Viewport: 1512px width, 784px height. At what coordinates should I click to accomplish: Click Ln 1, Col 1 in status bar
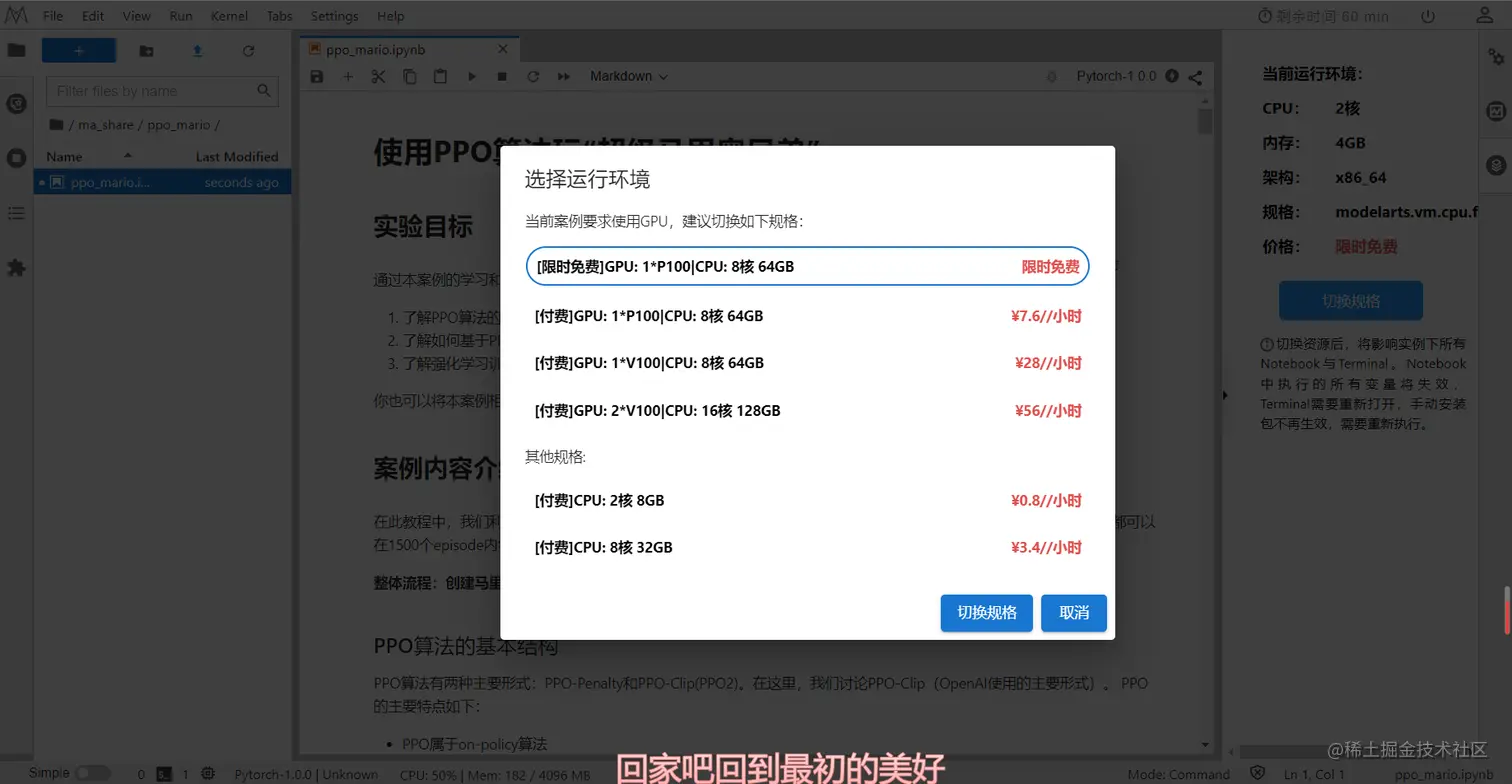point(1314,774)
